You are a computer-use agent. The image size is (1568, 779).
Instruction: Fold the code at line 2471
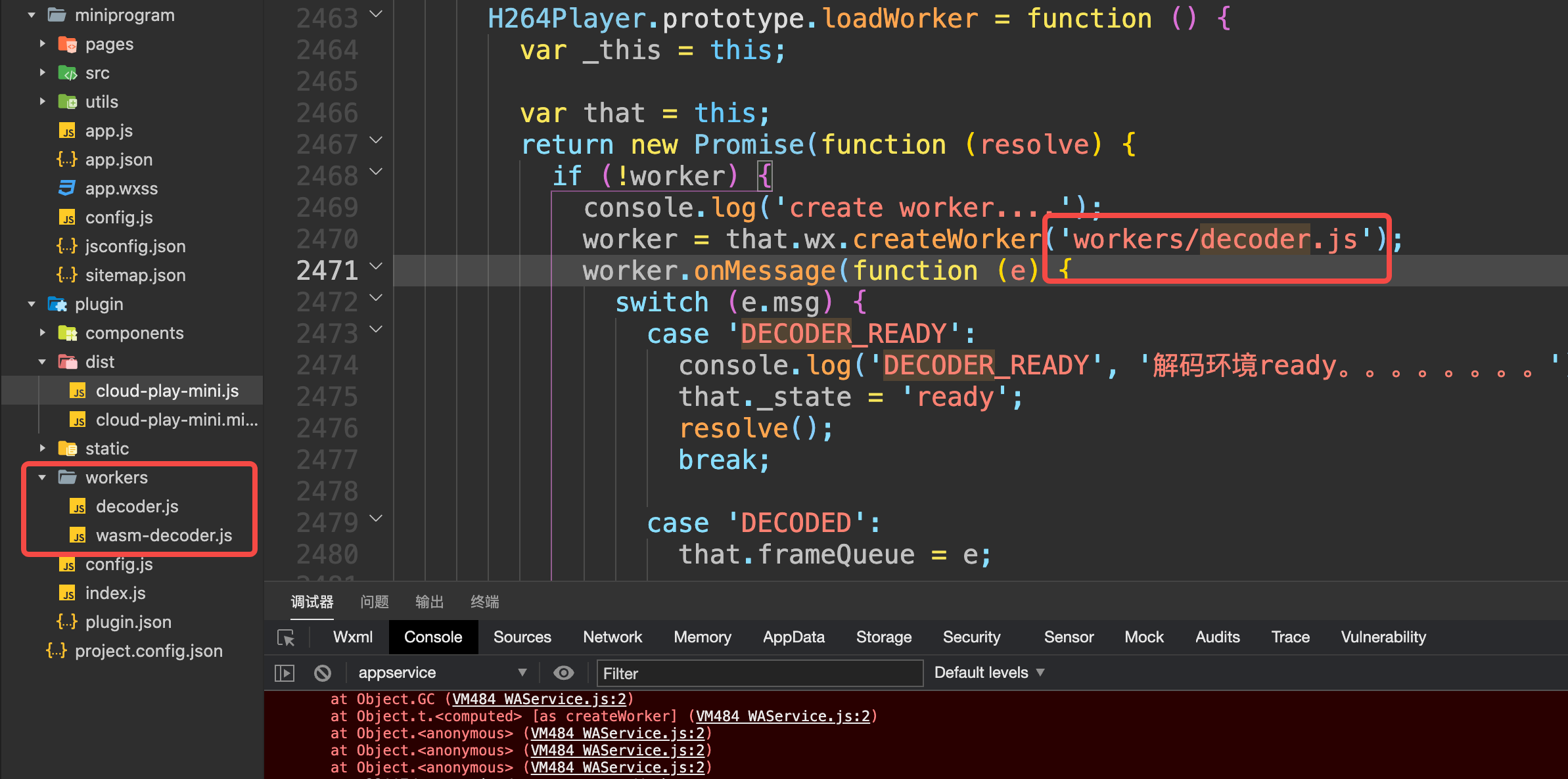pyautogui.click(x=376, y=266)
